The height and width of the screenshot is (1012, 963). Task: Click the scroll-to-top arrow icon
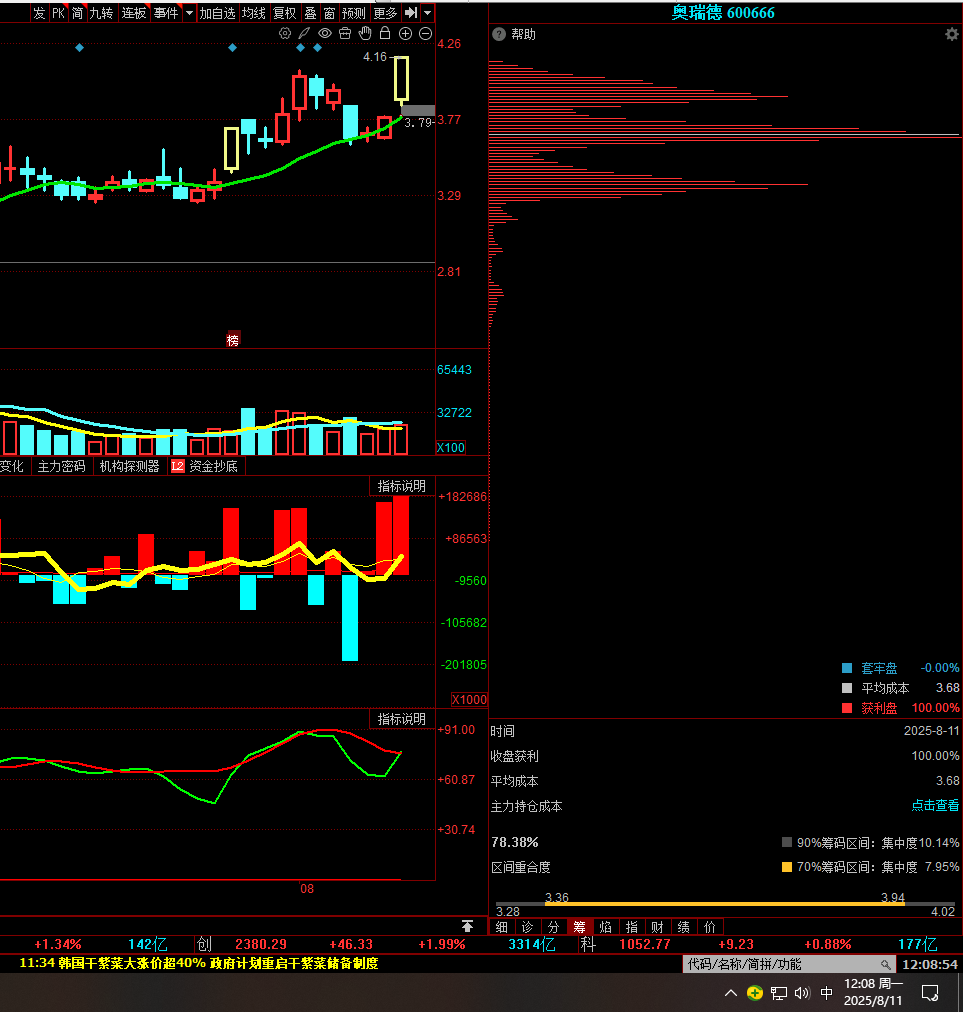467,927
